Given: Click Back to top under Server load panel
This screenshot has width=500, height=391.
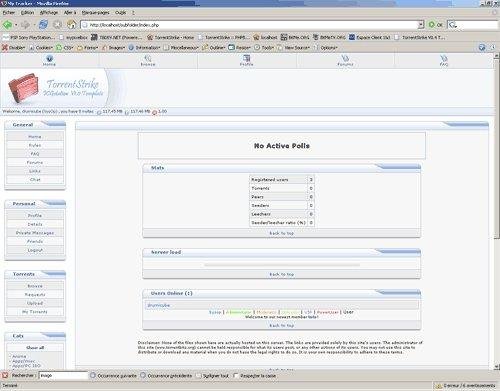Looking at the screenshot, I should pos(281,274).
